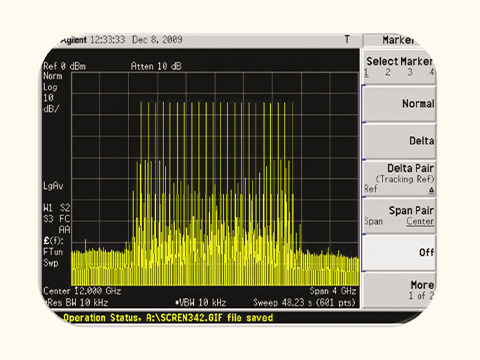Screen dimensions: 480x360
Task: Click the Atten 10 dB annotation
Action: [156, 66]
